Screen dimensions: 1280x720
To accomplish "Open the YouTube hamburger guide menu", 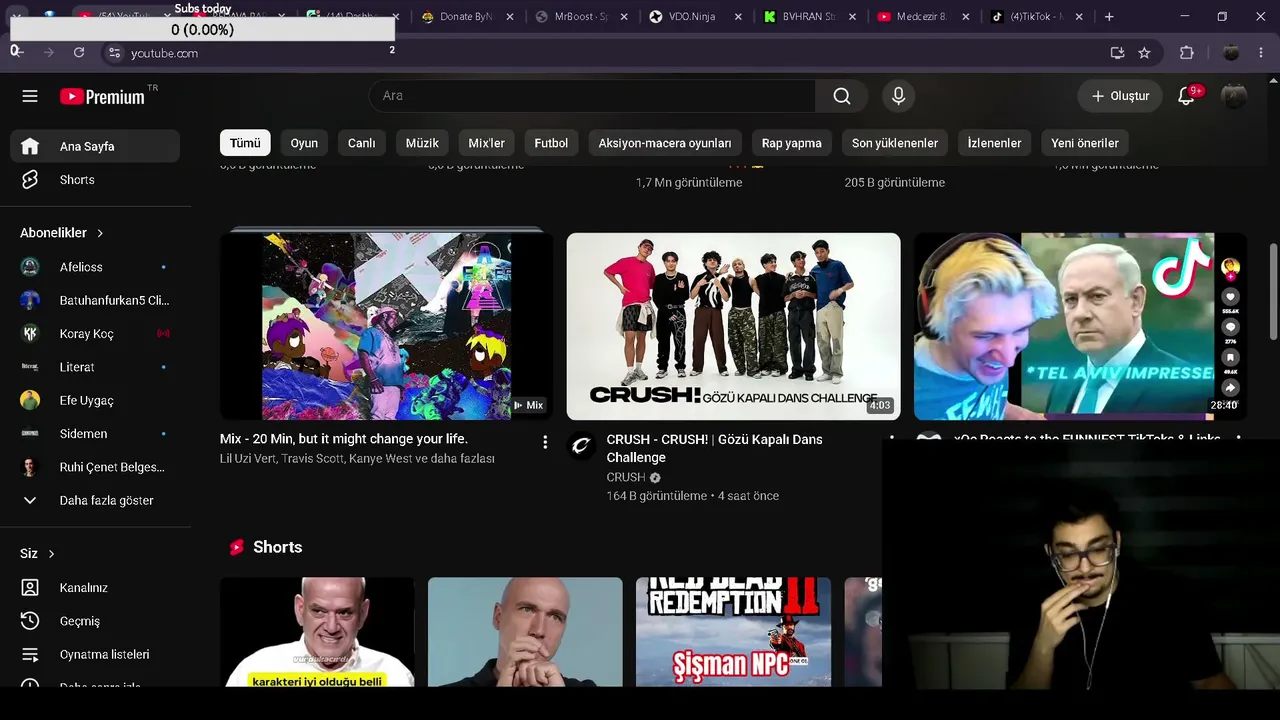I will click(x=30, y=96).
